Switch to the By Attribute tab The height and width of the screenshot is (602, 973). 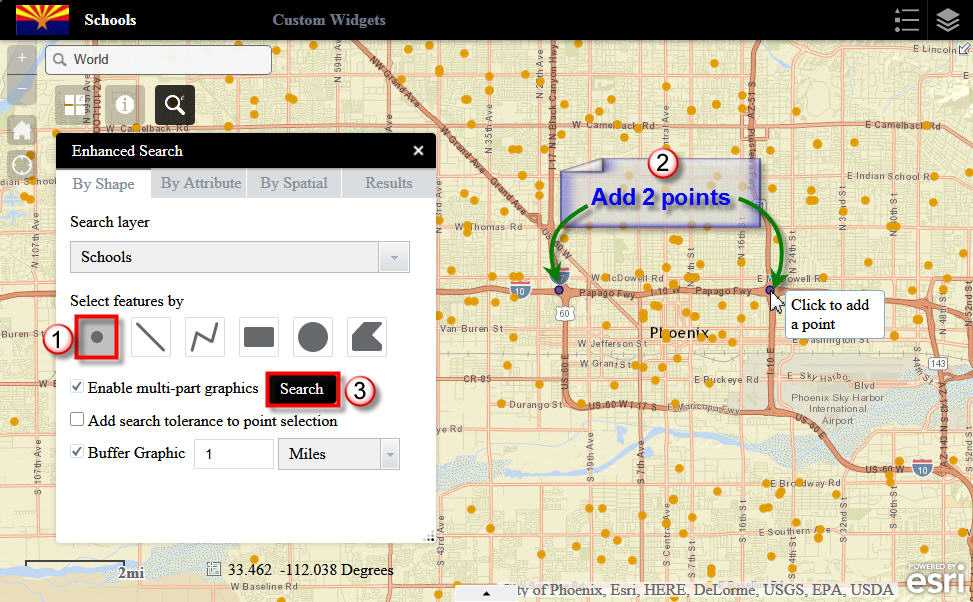coord(200,183)
